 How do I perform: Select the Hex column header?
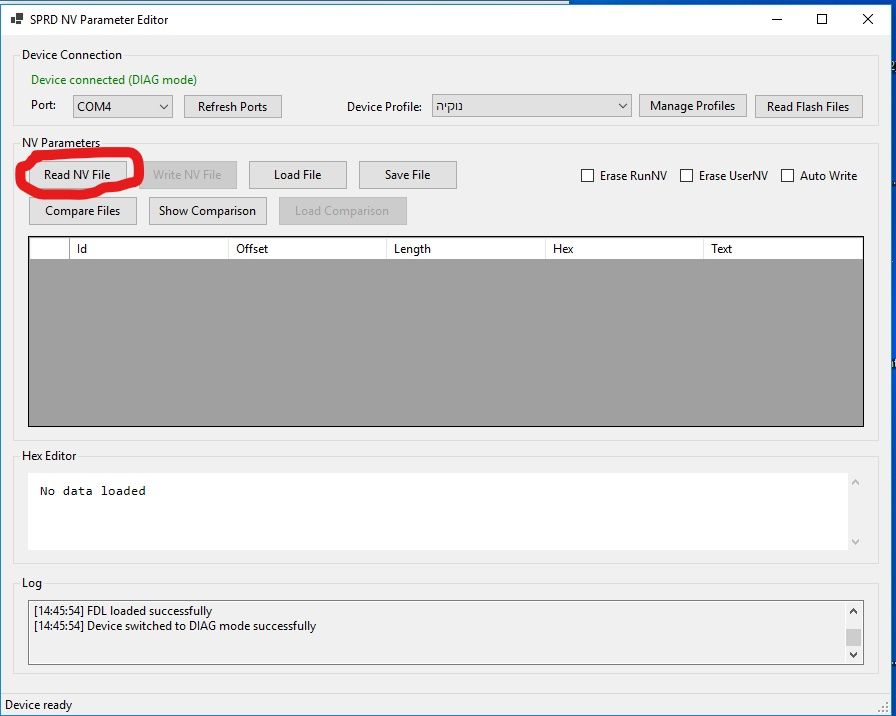pyautogui.click(x=624, y=249)
